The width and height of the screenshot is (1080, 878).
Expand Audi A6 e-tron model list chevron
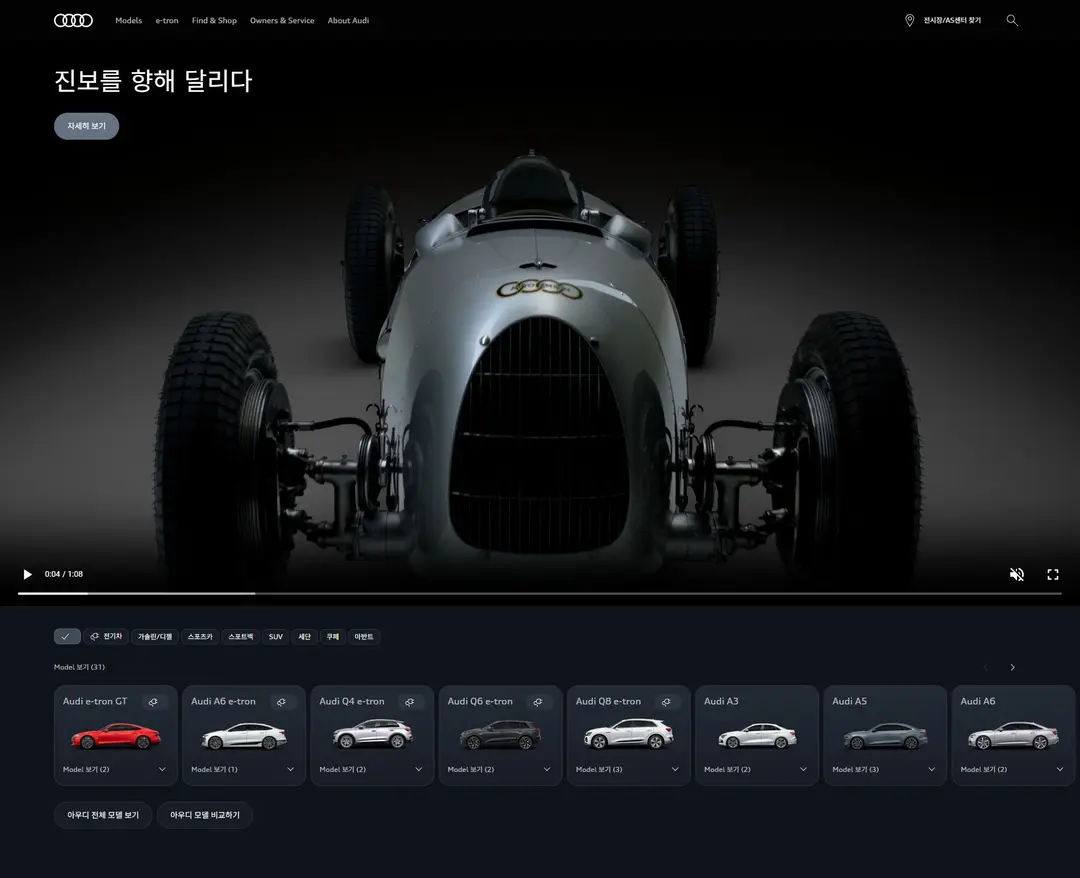(290, 769)
